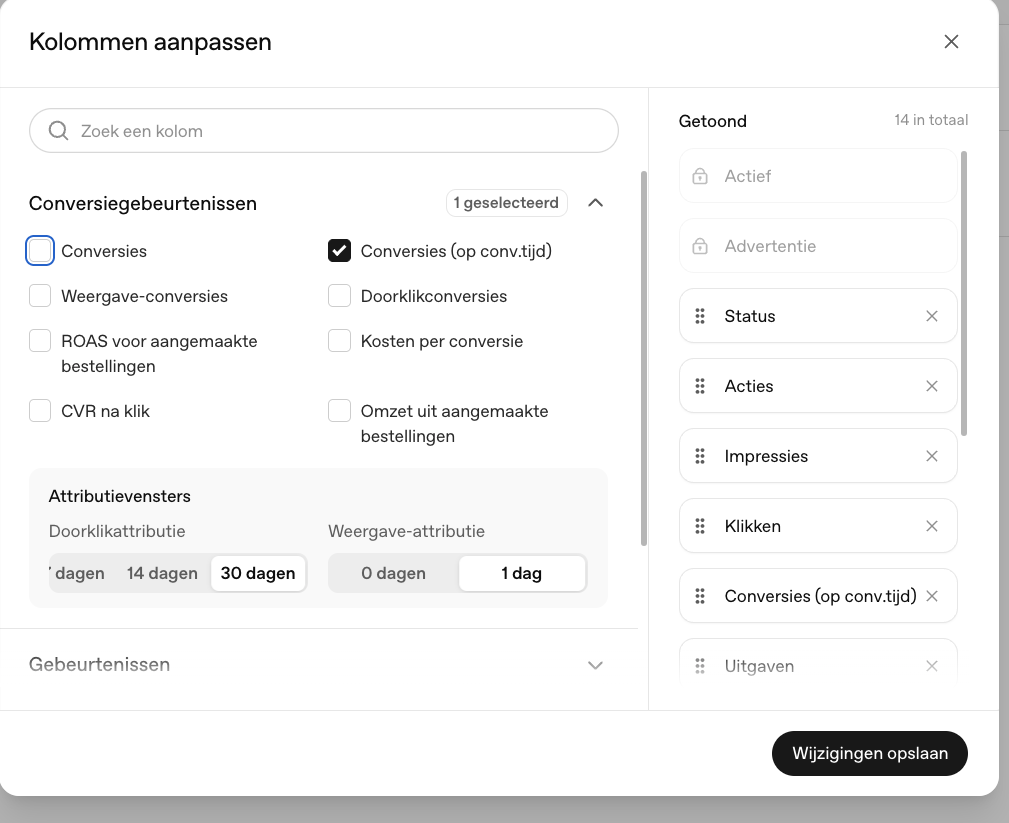
Task: Remove the Status column
Action: tap(932, 316)
